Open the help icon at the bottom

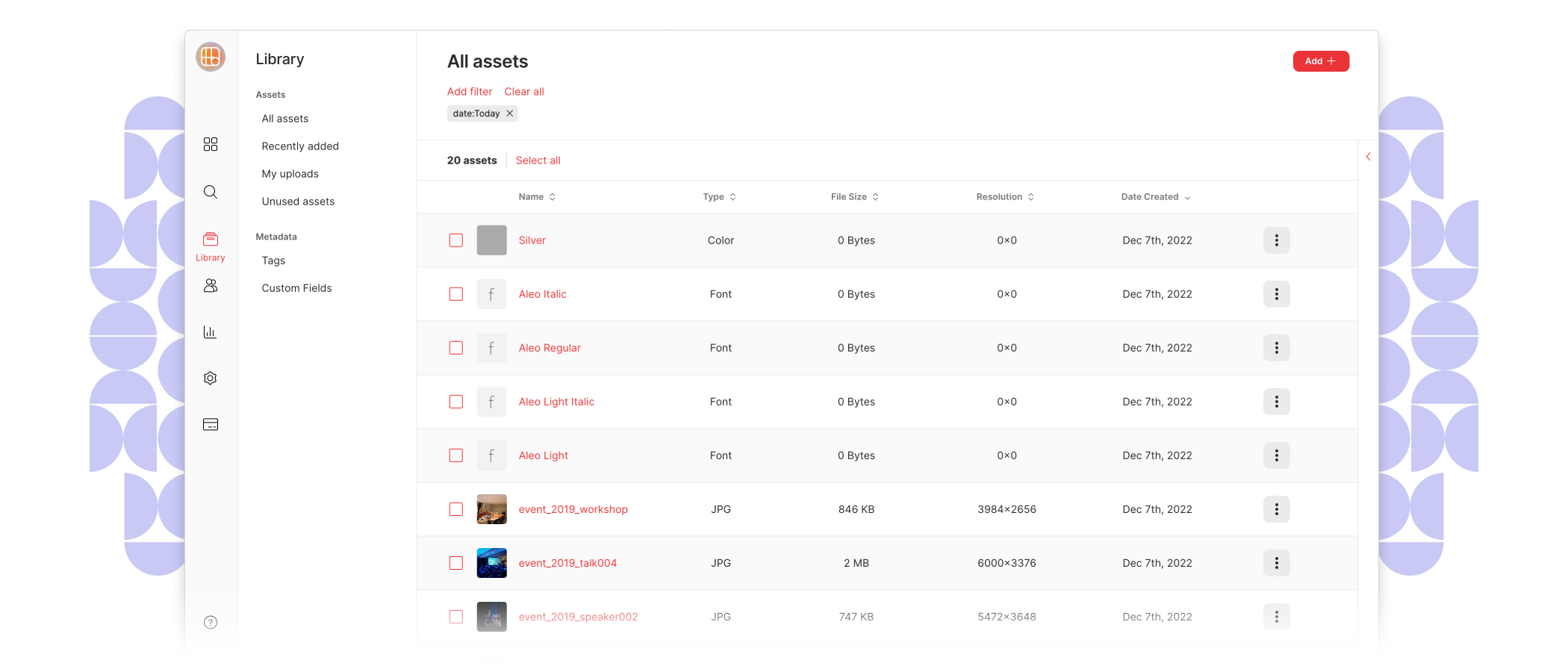(x=210, y=621)
